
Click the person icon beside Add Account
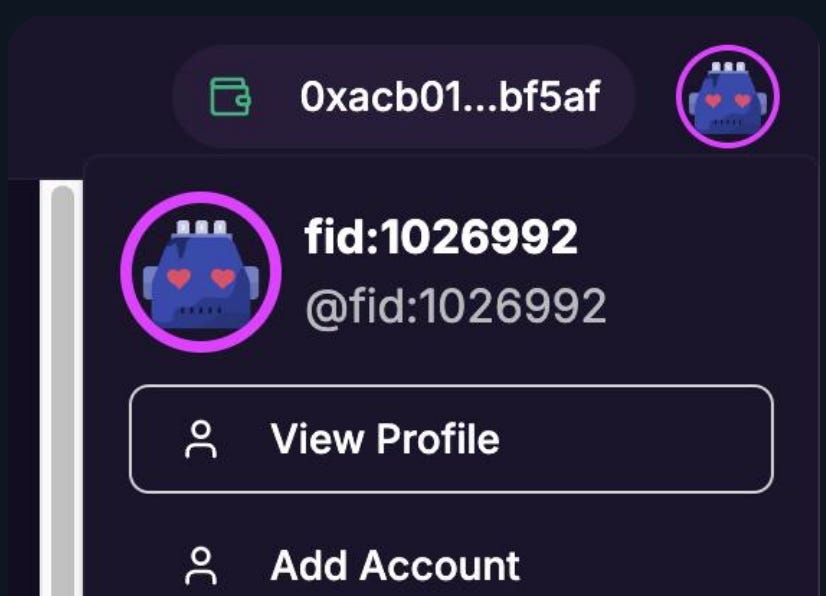click(x=201, y=565)
